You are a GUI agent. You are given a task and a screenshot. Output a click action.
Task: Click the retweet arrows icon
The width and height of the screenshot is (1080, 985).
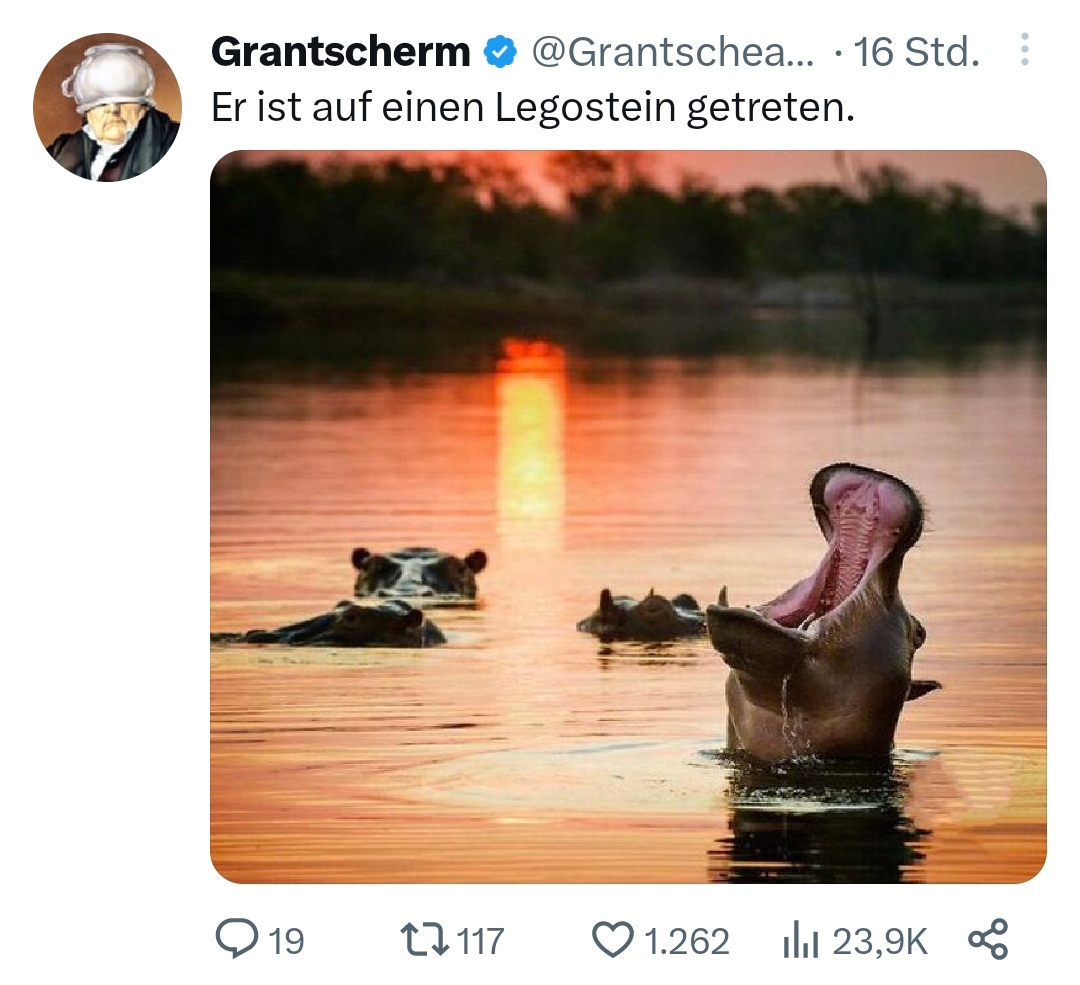[x=426, y=940]
